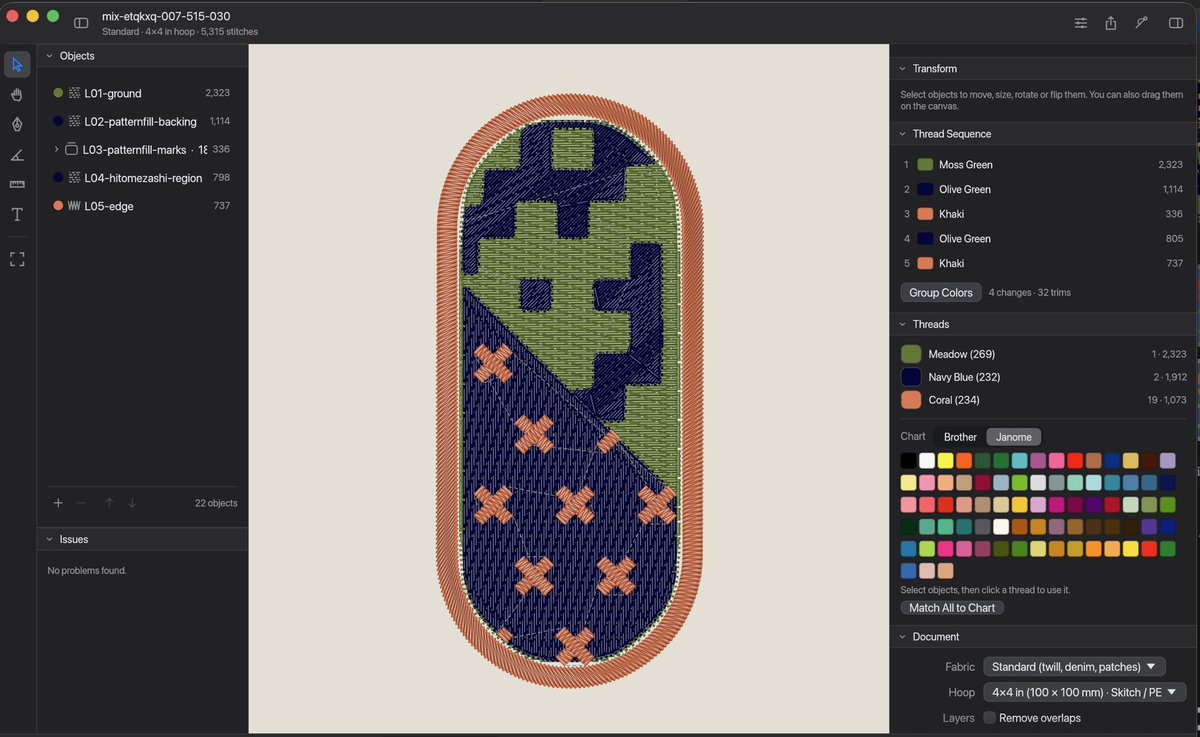Select Moss Green in thread sequence
Viewport: 1200px width, 737px height.
click(x=1042, y=164)
